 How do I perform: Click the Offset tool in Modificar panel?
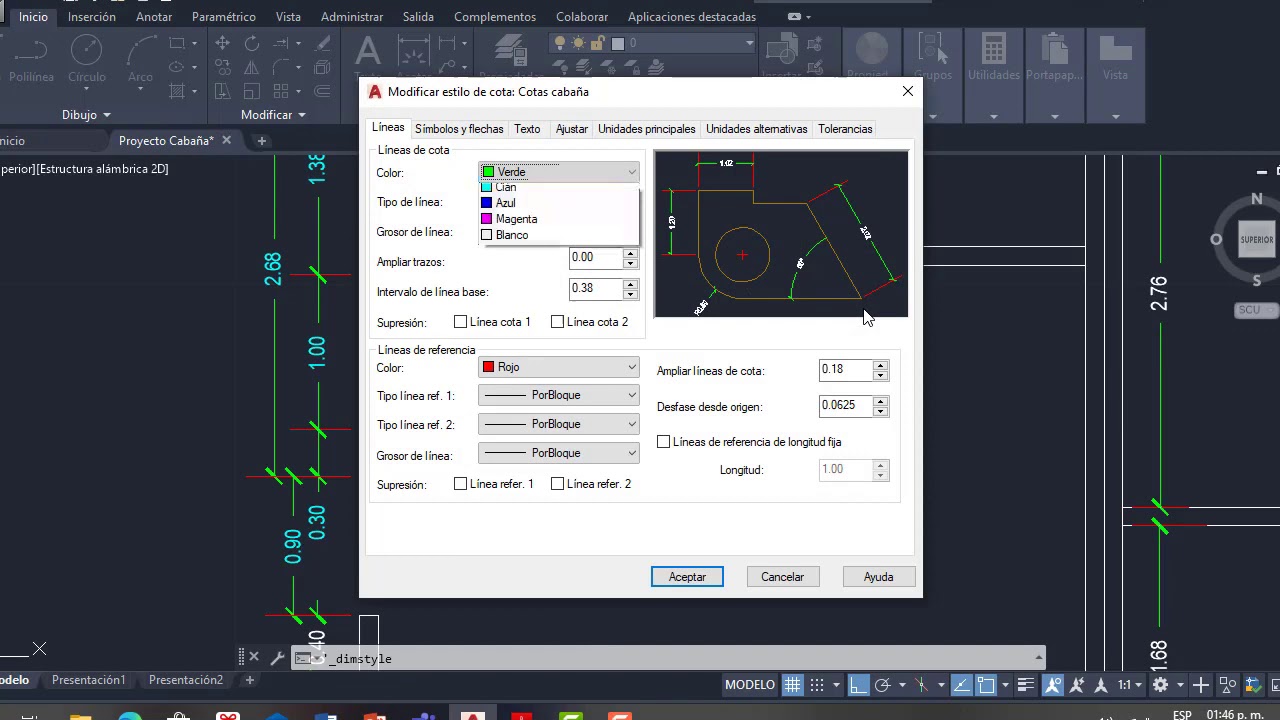(323, 92)
